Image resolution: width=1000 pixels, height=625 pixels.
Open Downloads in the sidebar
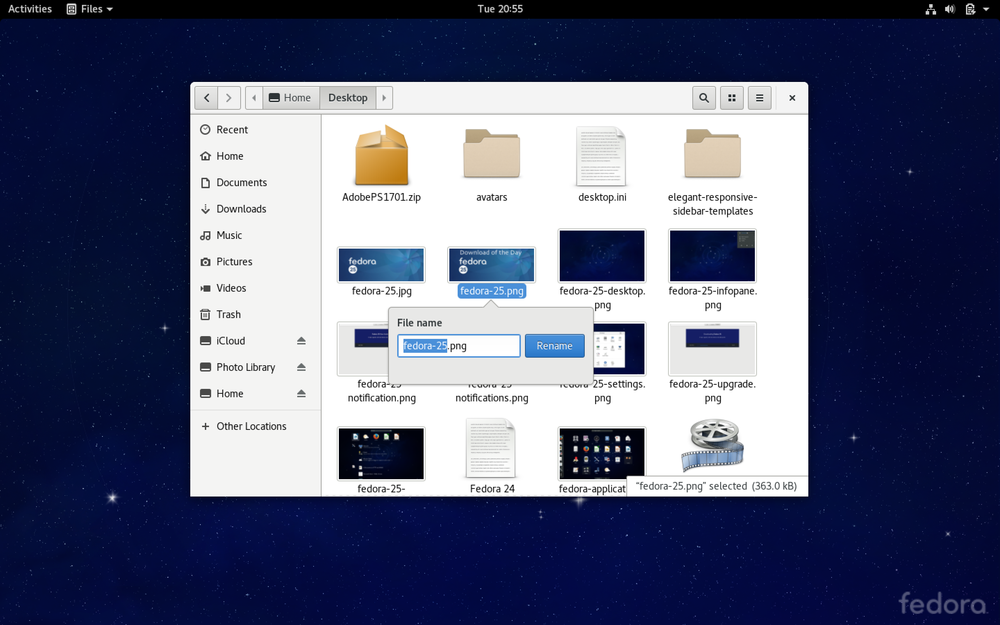(x=256, y=209)
